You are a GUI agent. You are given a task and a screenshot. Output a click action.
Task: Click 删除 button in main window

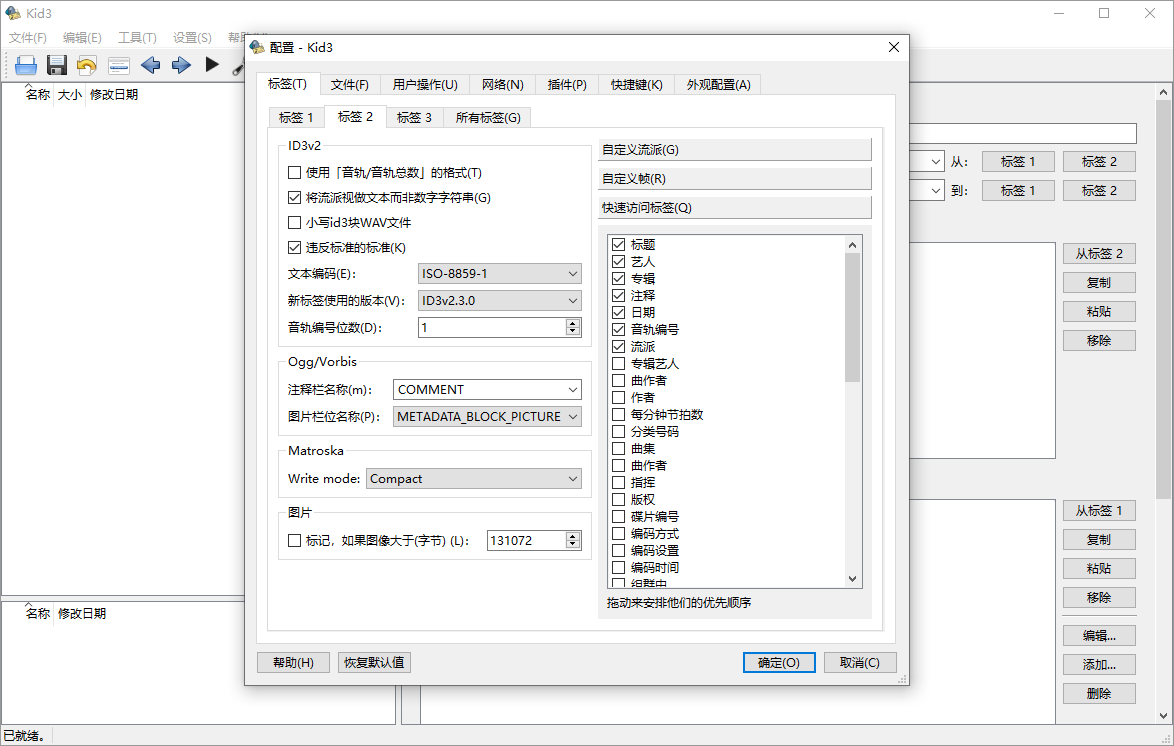tap(1099, 694)
